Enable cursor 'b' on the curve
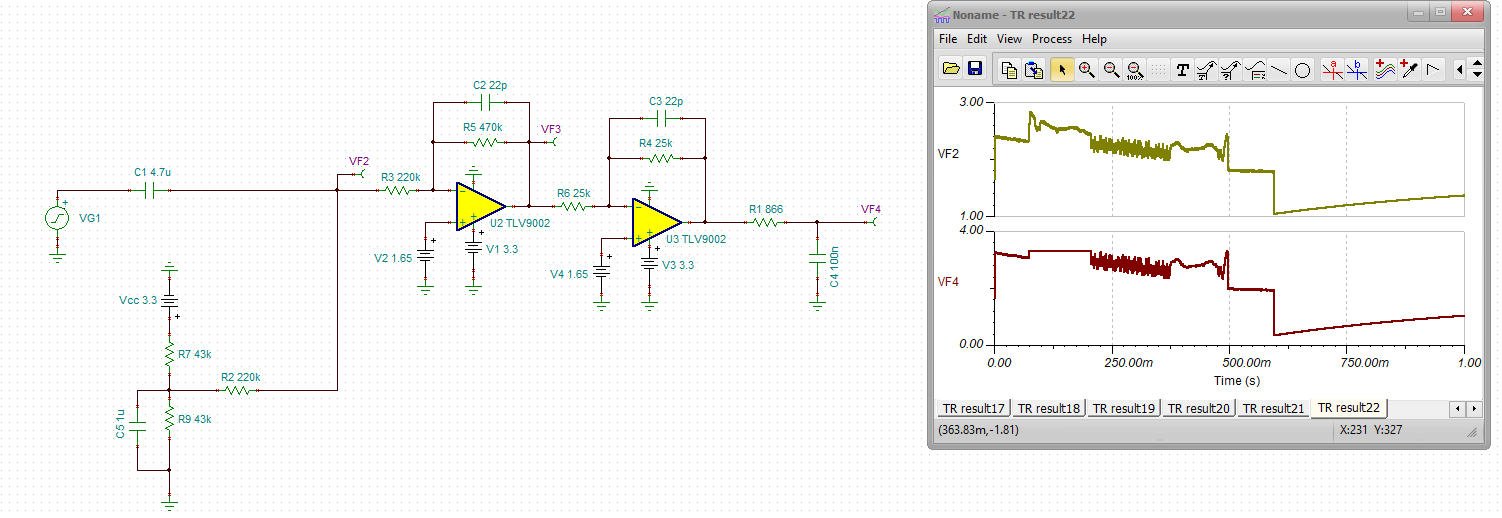The width and height of the screenshot is (1502, 518). [1357, 69]
